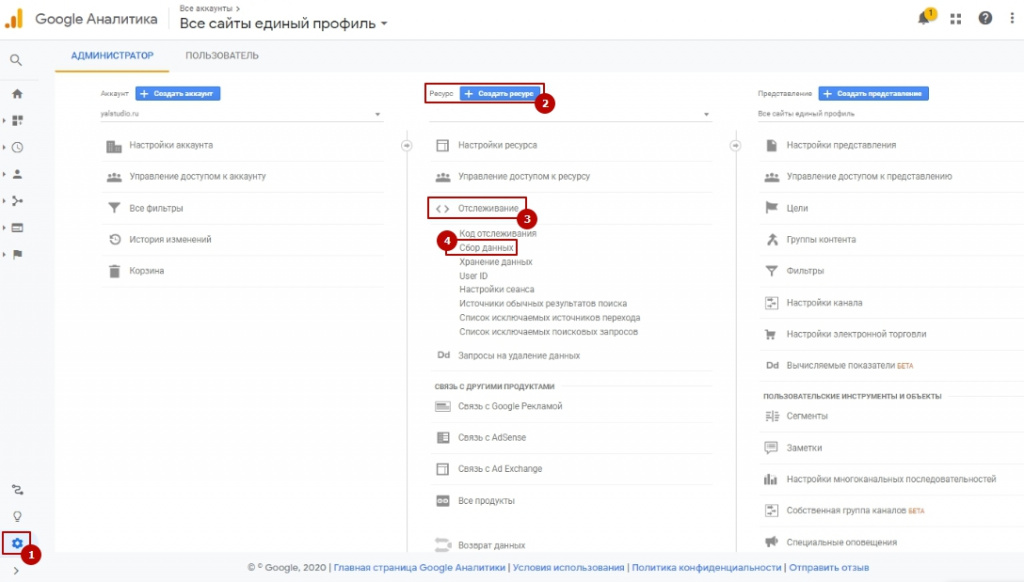
Task: Open Behavior reports icon in sidebar
Action: (x=18, y=227)
